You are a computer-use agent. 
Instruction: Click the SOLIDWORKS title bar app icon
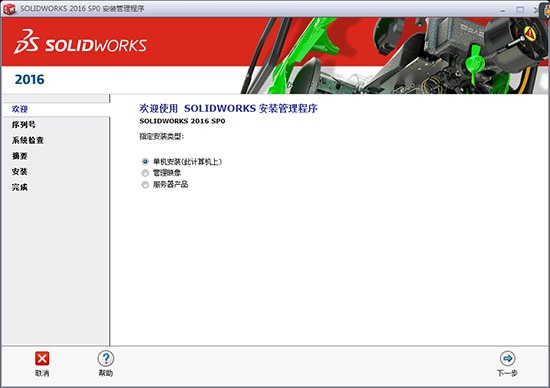(9, 9)
